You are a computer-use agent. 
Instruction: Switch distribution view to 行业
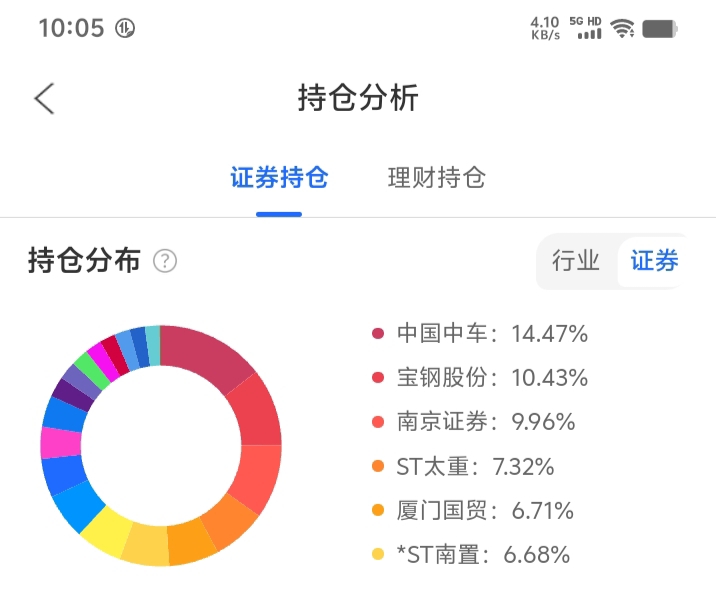click(x=576, y=262)
